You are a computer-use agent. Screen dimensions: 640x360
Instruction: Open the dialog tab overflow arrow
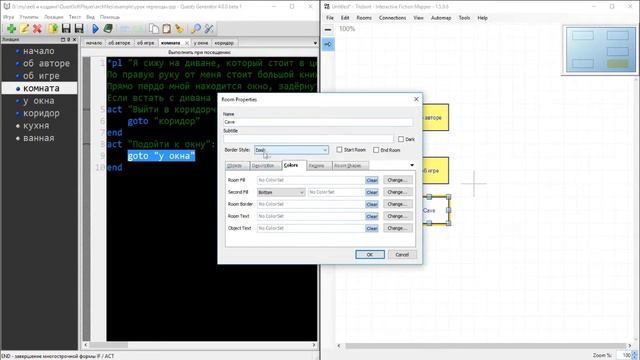point(412,165)
